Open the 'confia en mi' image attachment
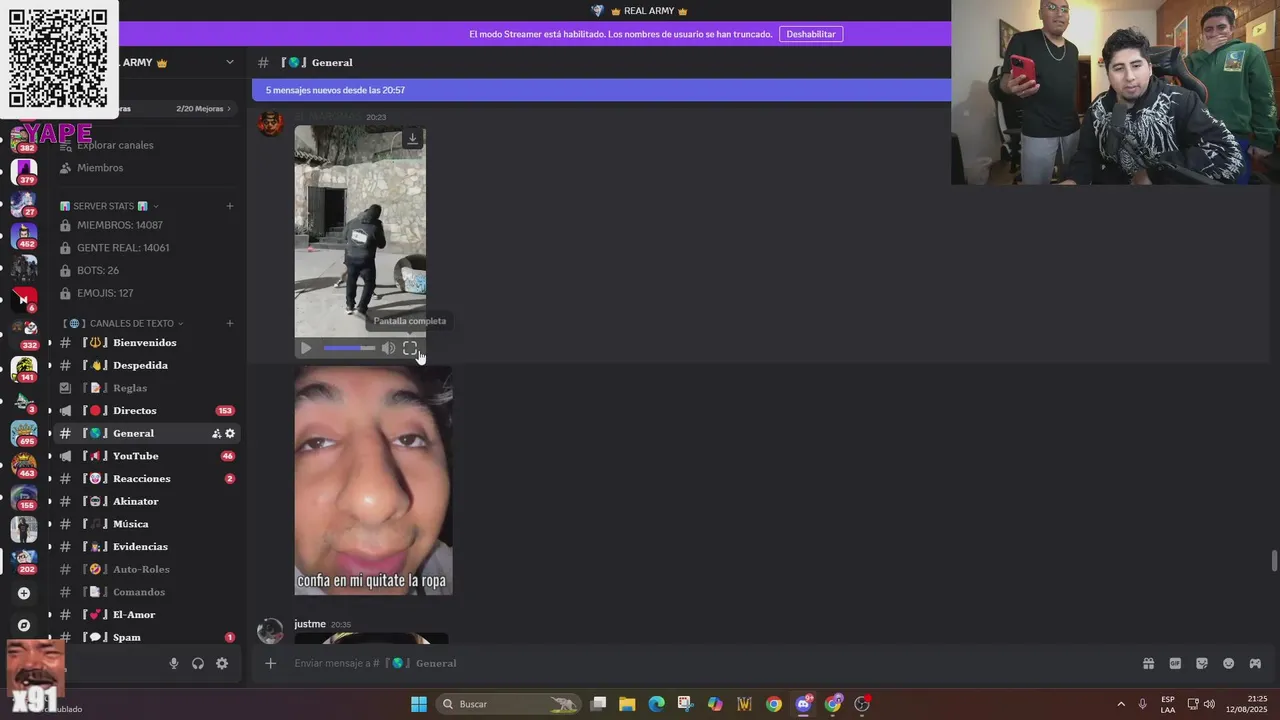 (373, 480)
